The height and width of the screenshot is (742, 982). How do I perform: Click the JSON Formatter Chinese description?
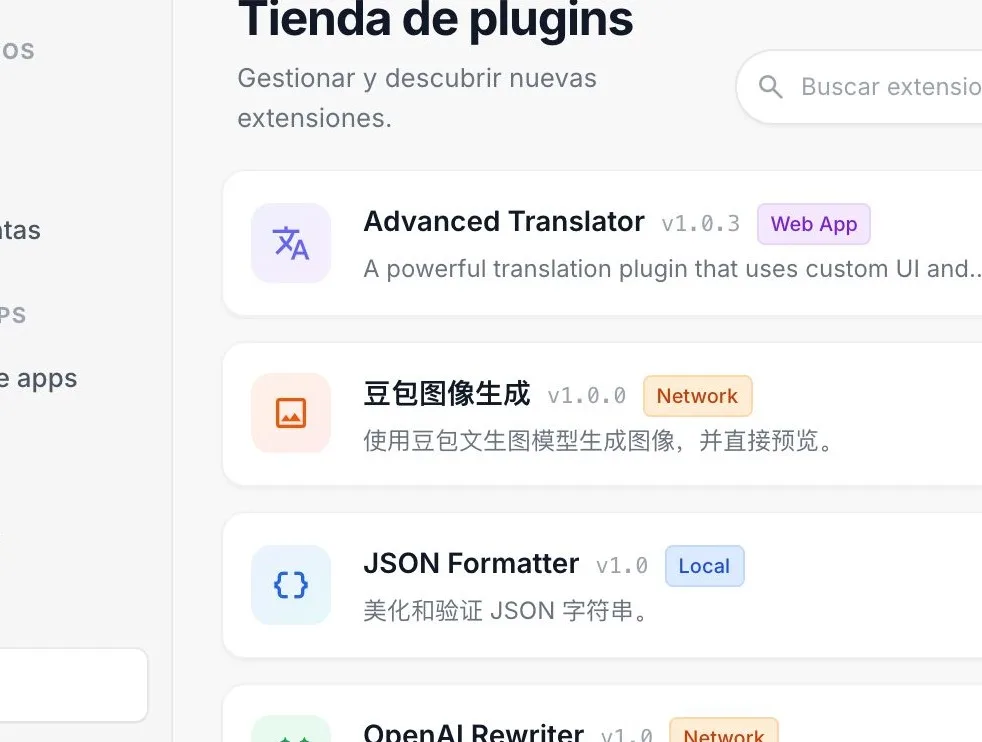(506, 611)
